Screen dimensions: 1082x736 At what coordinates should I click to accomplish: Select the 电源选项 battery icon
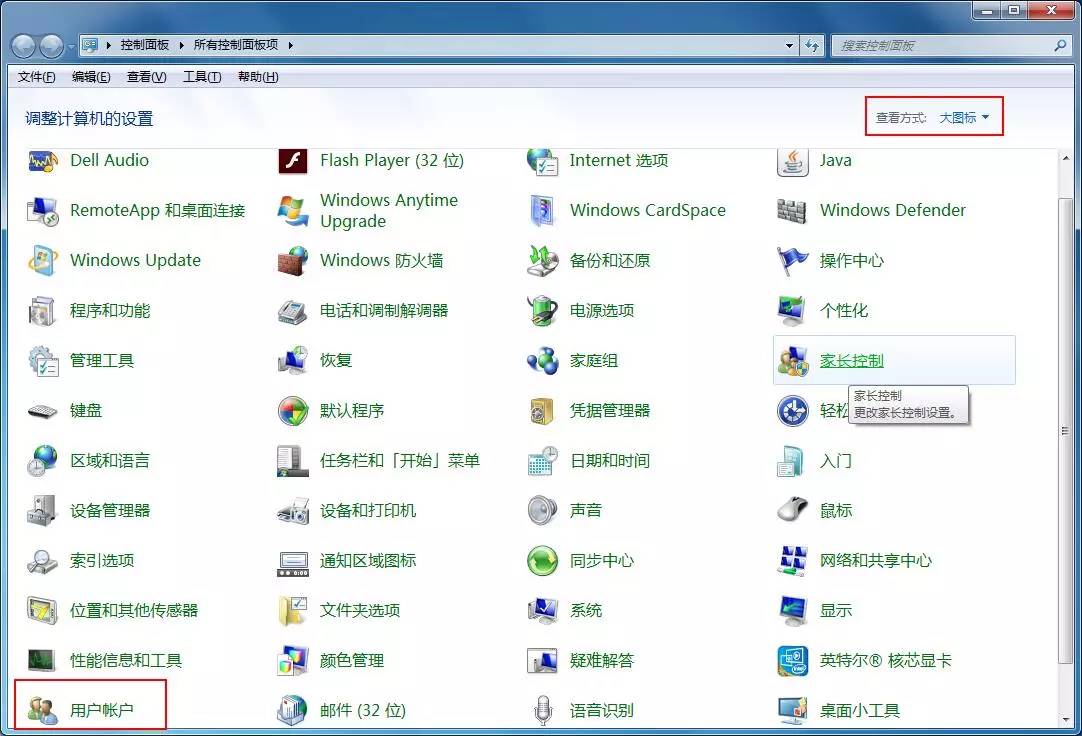tap(542, 311)
